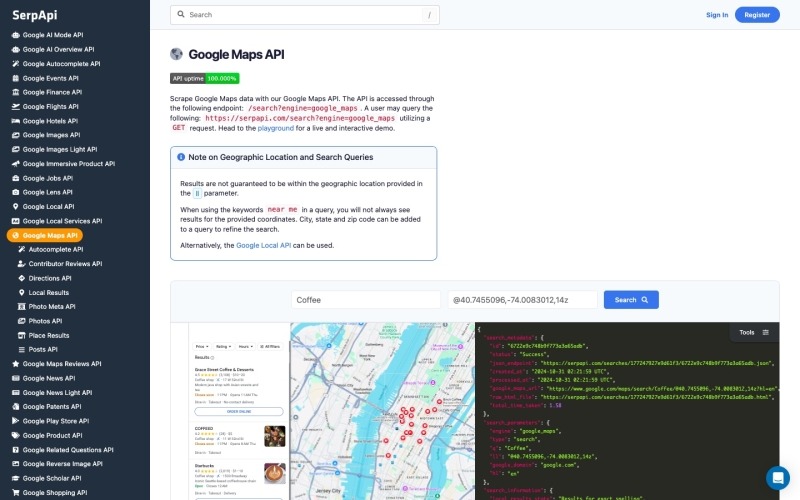Image resolution: width=800 pixels, height=500 pixels.
Task: Follow the playground link
Action: click(276, 128)
